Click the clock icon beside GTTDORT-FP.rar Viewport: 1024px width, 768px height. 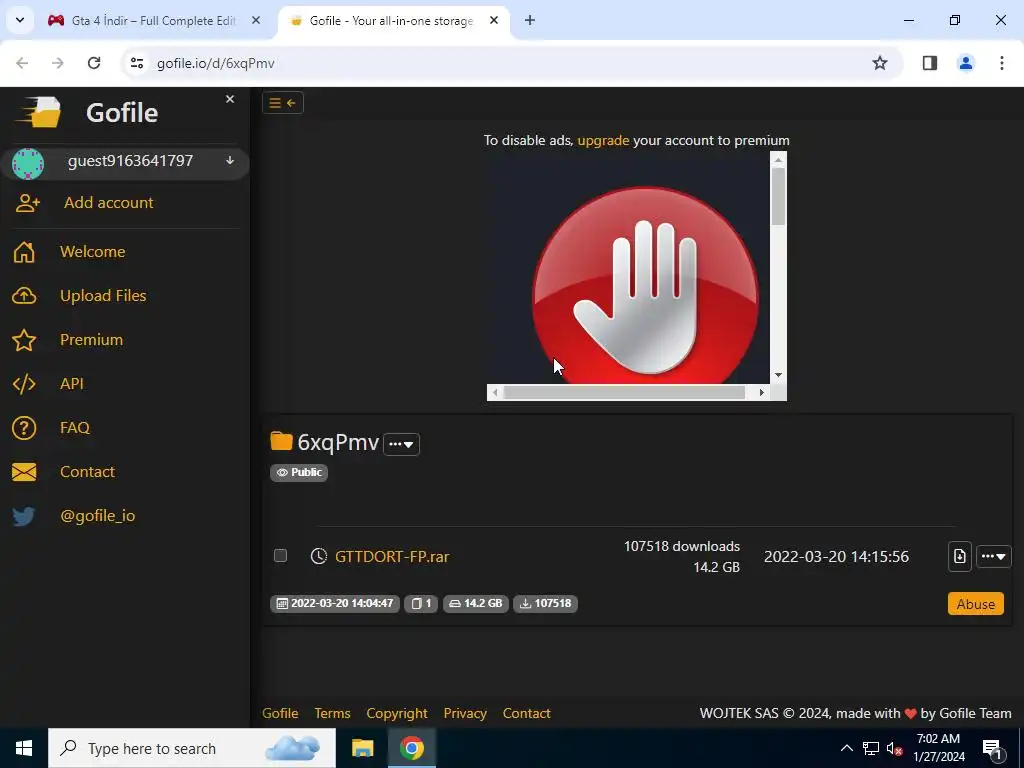pyautogui.click(x=319, y=556)
